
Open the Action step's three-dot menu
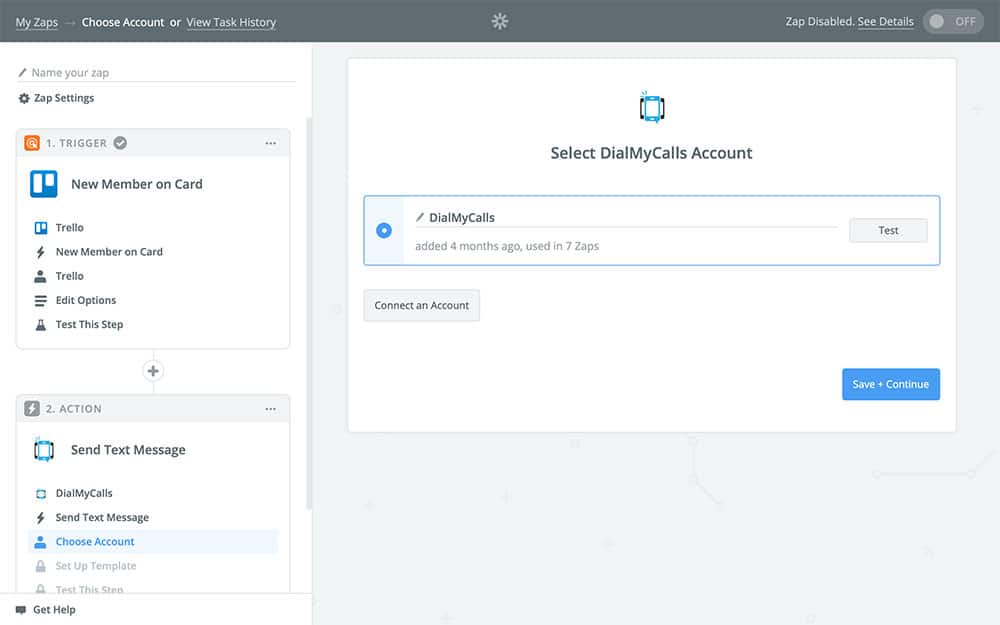coord(270,409)
